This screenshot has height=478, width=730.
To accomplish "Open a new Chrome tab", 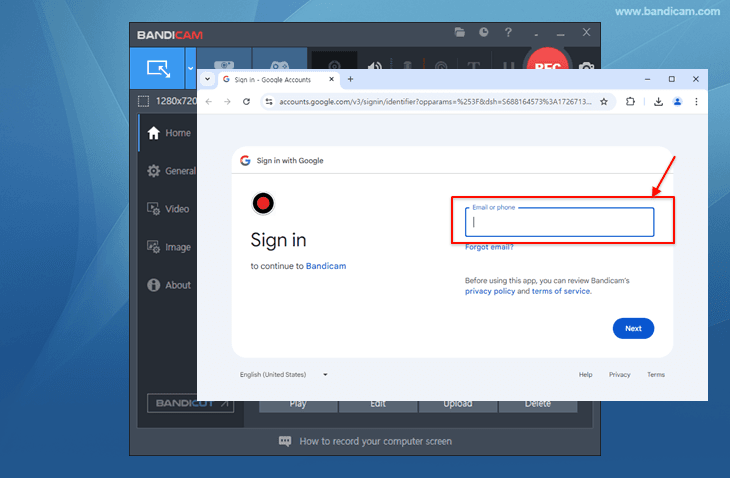I will [350, 79].
